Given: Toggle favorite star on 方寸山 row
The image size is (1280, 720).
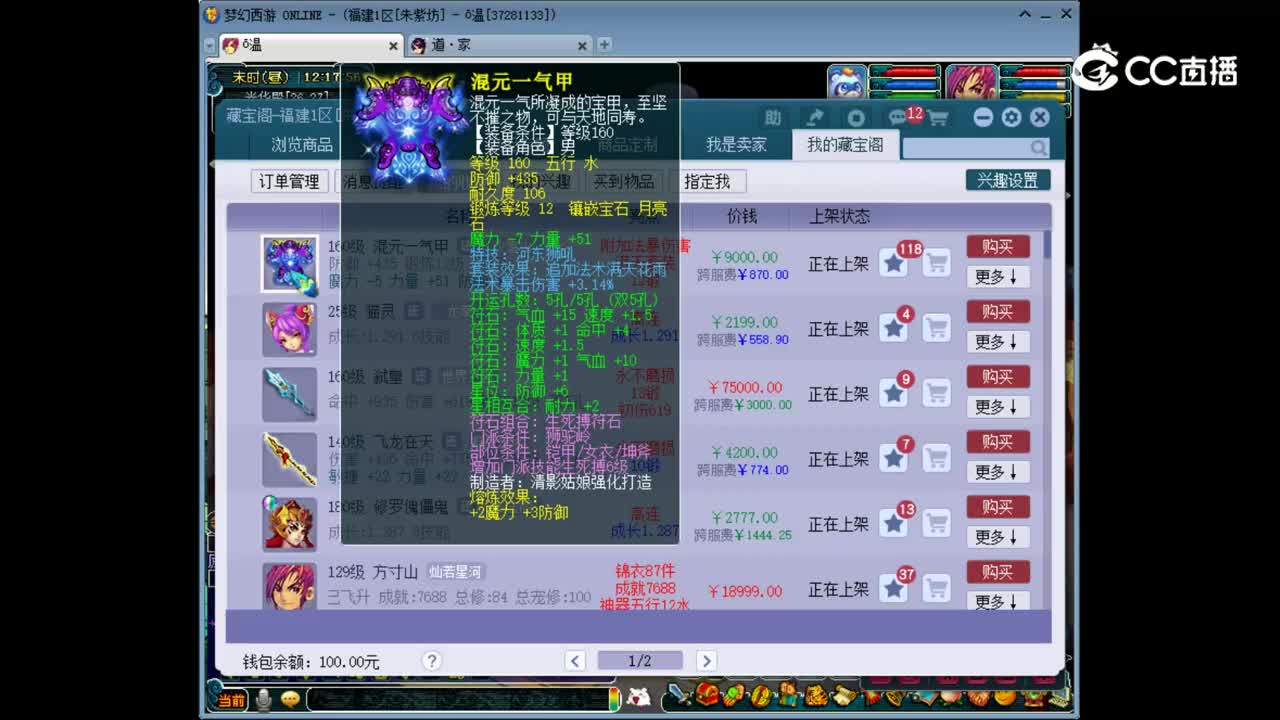Looking at the screenshot, I should [x=894, y=588].
